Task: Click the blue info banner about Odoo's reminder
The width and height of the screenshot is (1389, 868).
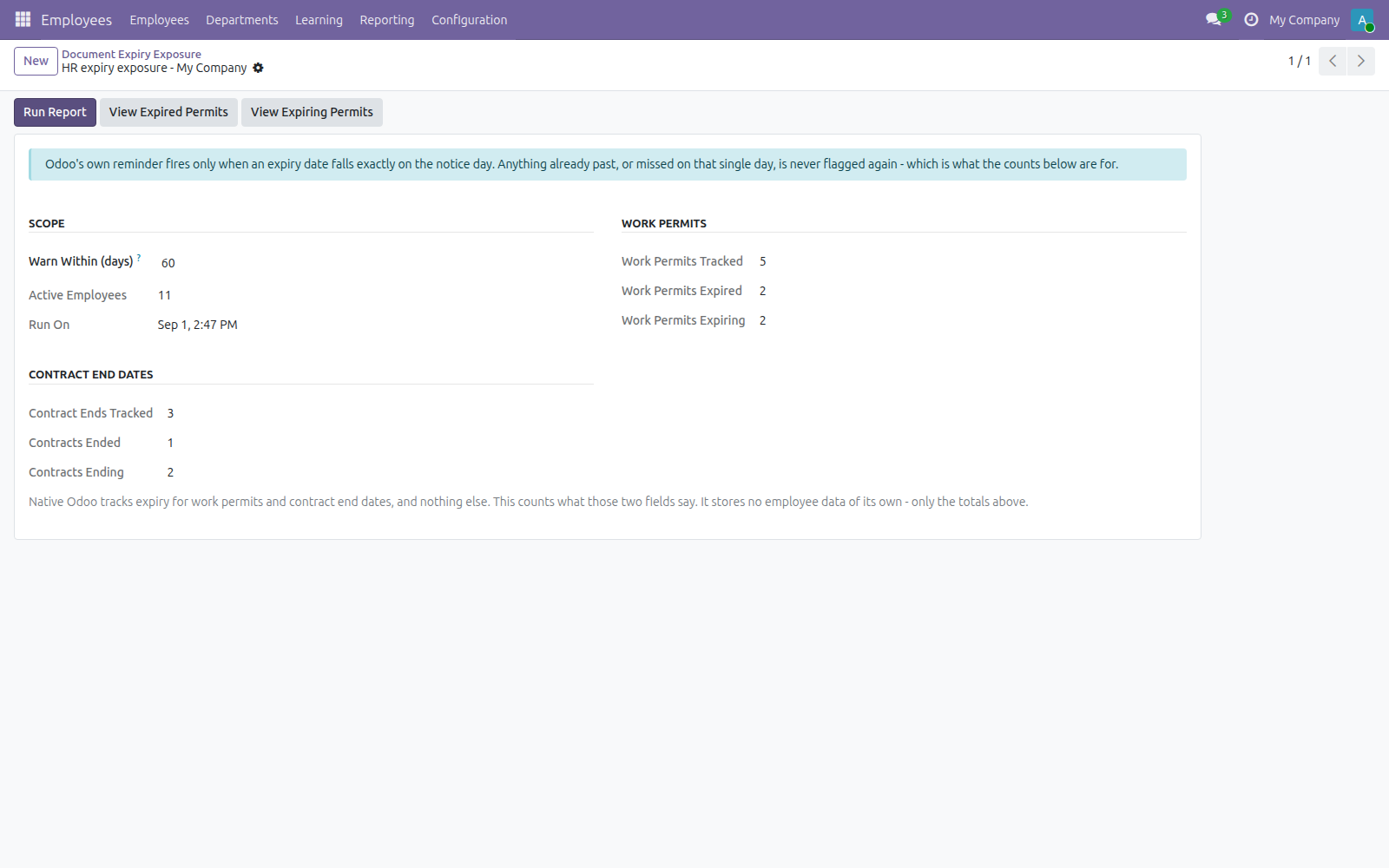Action: point(608,164)
